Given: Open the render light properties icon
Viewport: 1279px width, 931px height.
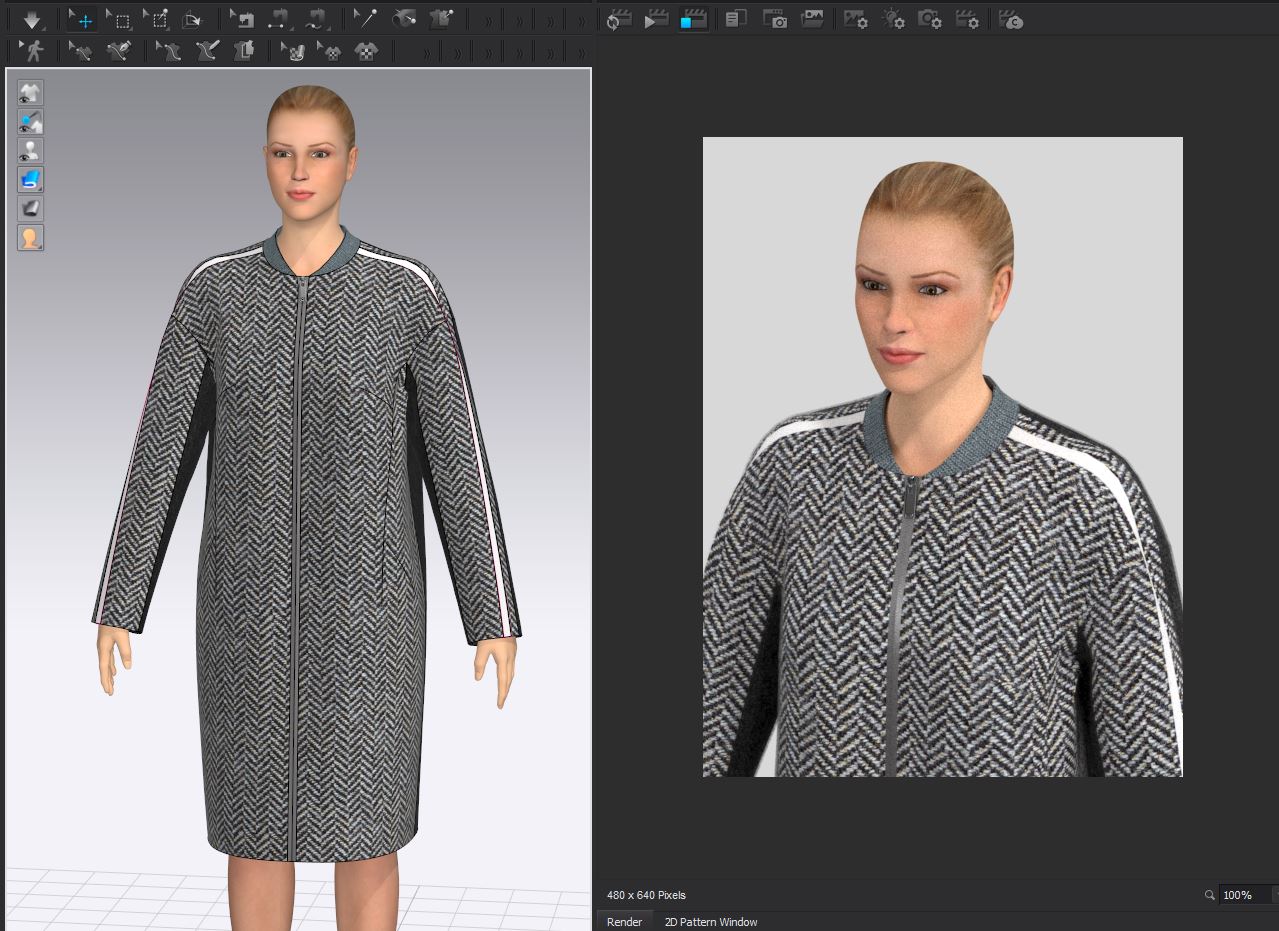Looking at the screenshot, I should (x=891, y=19).
